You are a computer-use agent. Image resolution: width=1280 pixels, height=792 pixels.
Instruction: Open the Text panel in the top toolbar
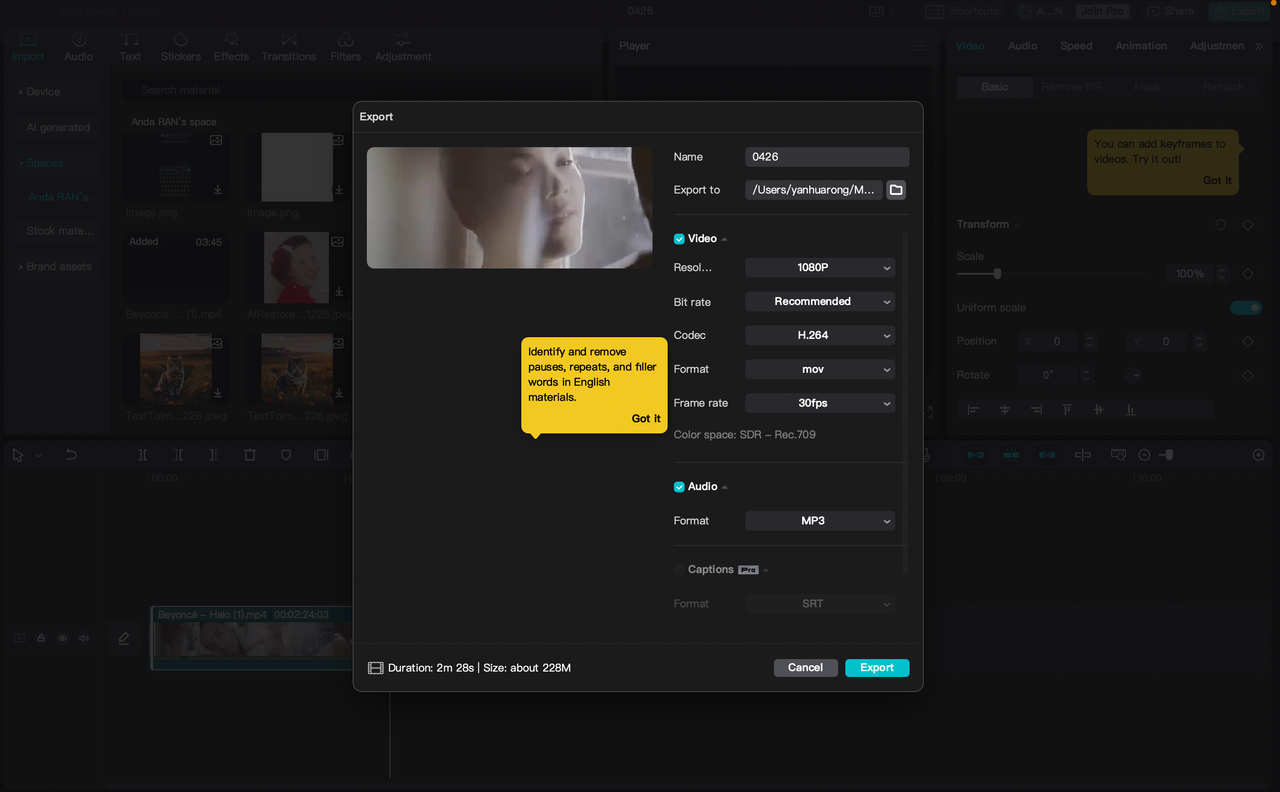click(130, 46)
